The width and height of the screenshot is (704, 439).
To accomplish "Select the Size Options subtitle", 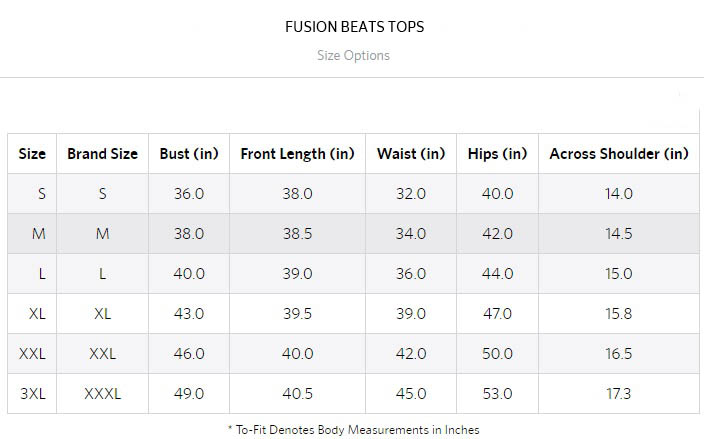I will (353, 56).
